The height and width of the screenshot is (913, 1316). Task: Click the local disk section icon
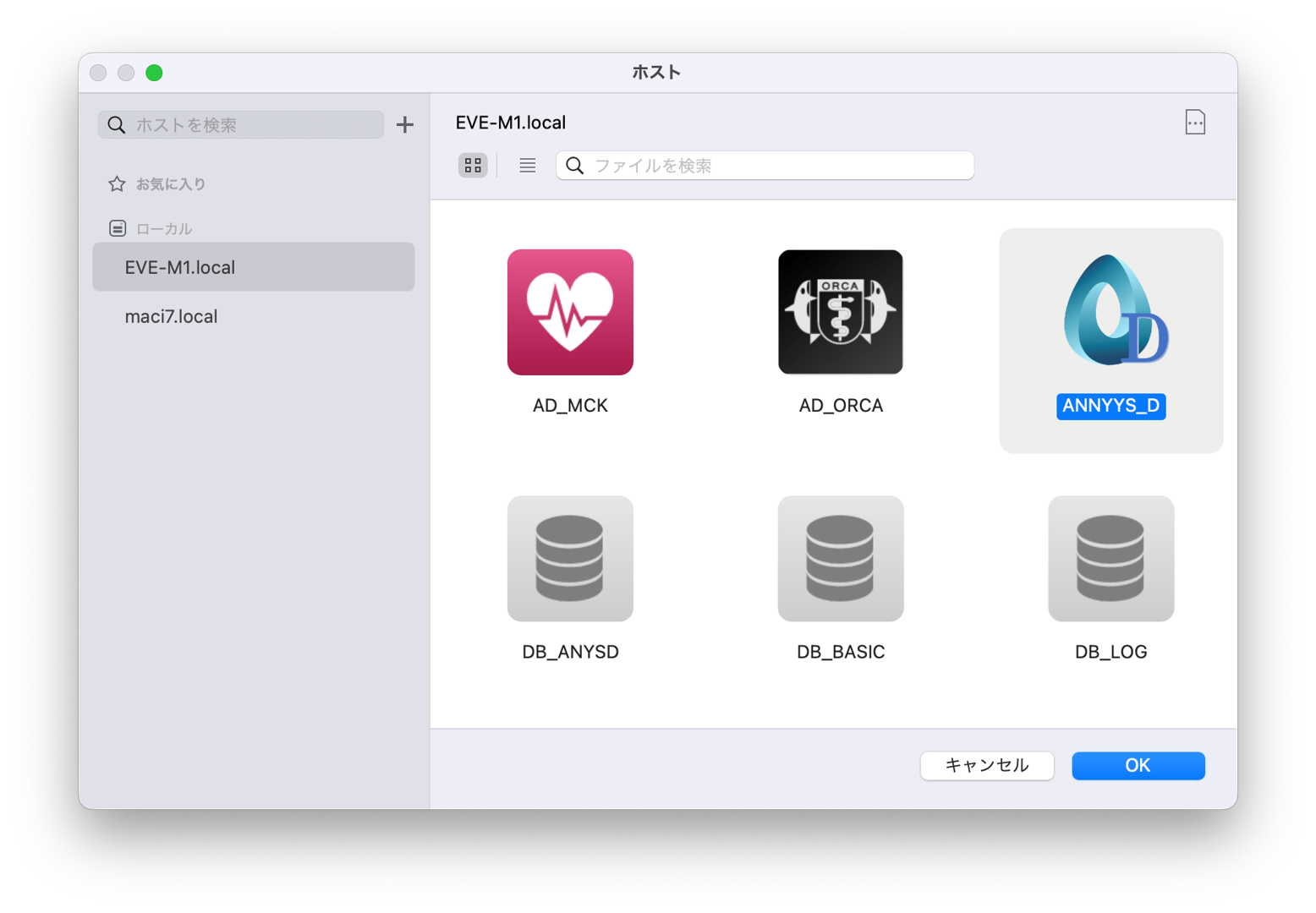tap(118, 229)
